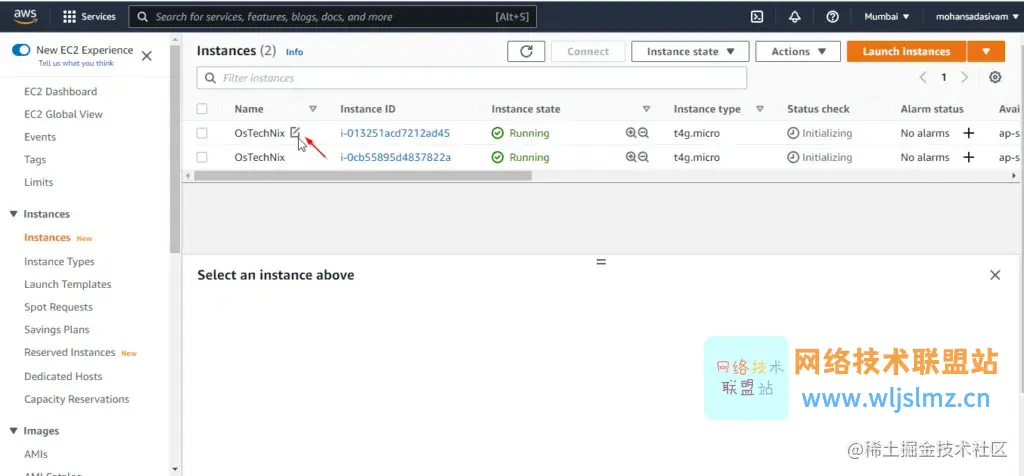The image size is (1024, 476).
Task: Open Instance Types page
Action: point(59,262)
